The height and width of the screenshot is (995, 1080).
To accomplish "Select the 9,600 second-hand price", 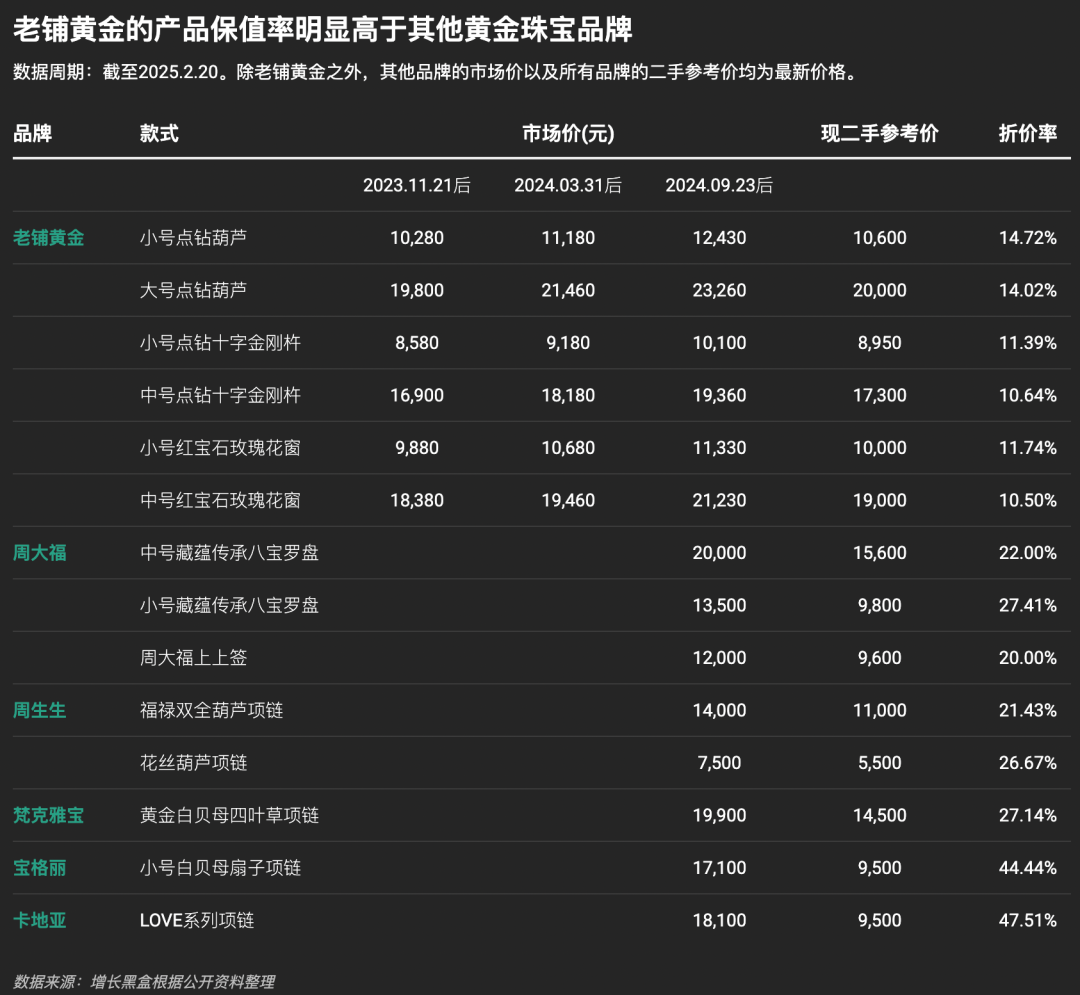I will pos(880,658).
